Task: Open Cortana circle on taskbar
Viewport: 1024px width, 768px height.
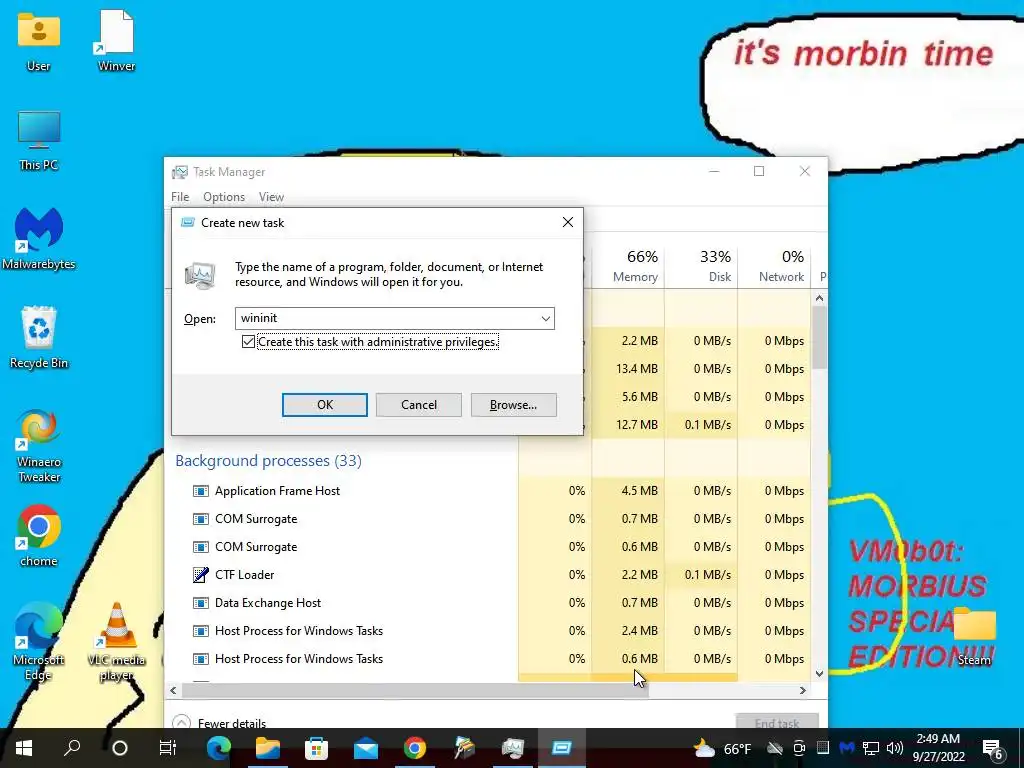Action: pyautogui.click(x=120, y=748)
